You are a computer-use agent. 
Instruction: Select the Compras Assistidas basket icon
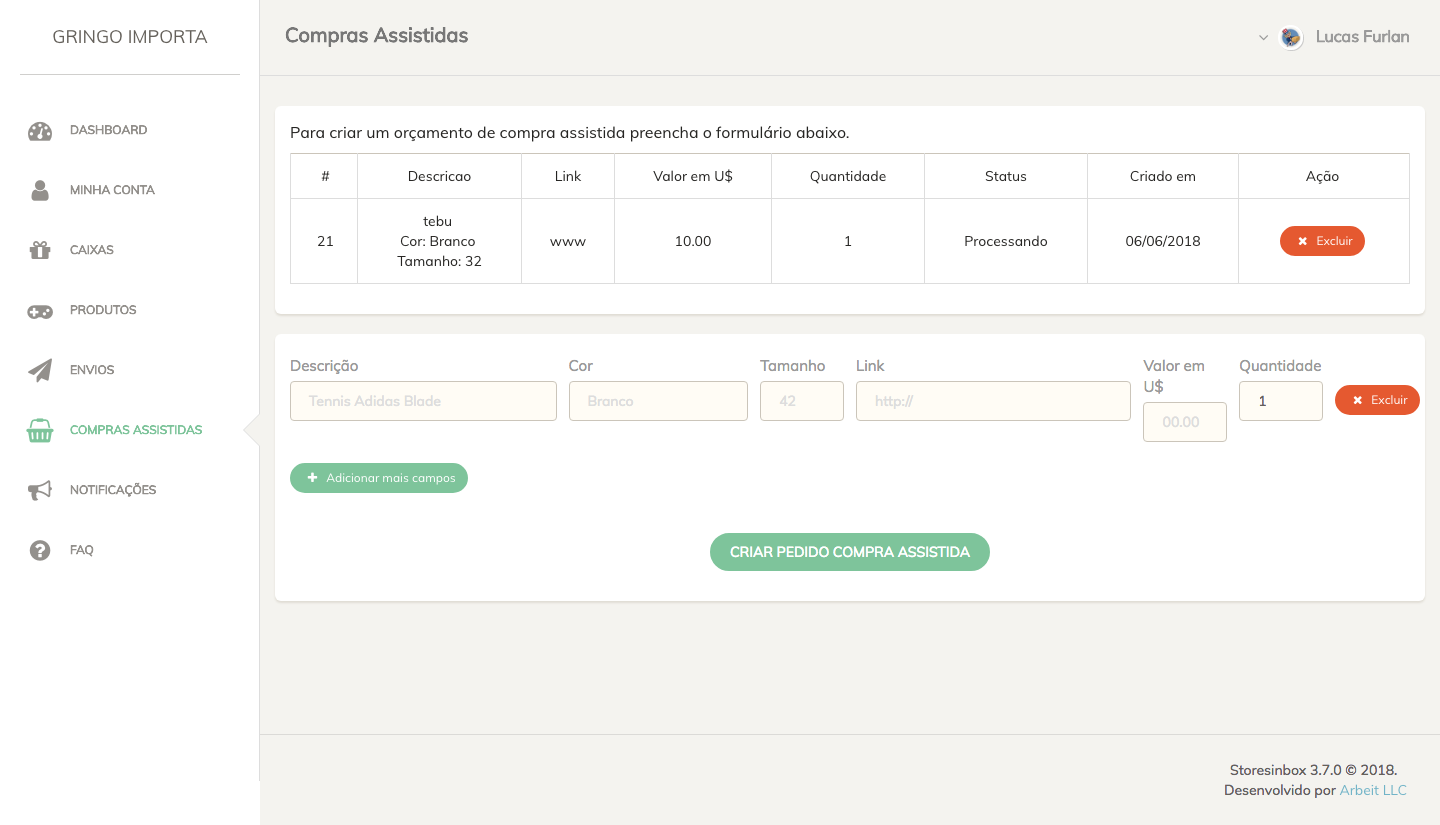click(40, 430)
